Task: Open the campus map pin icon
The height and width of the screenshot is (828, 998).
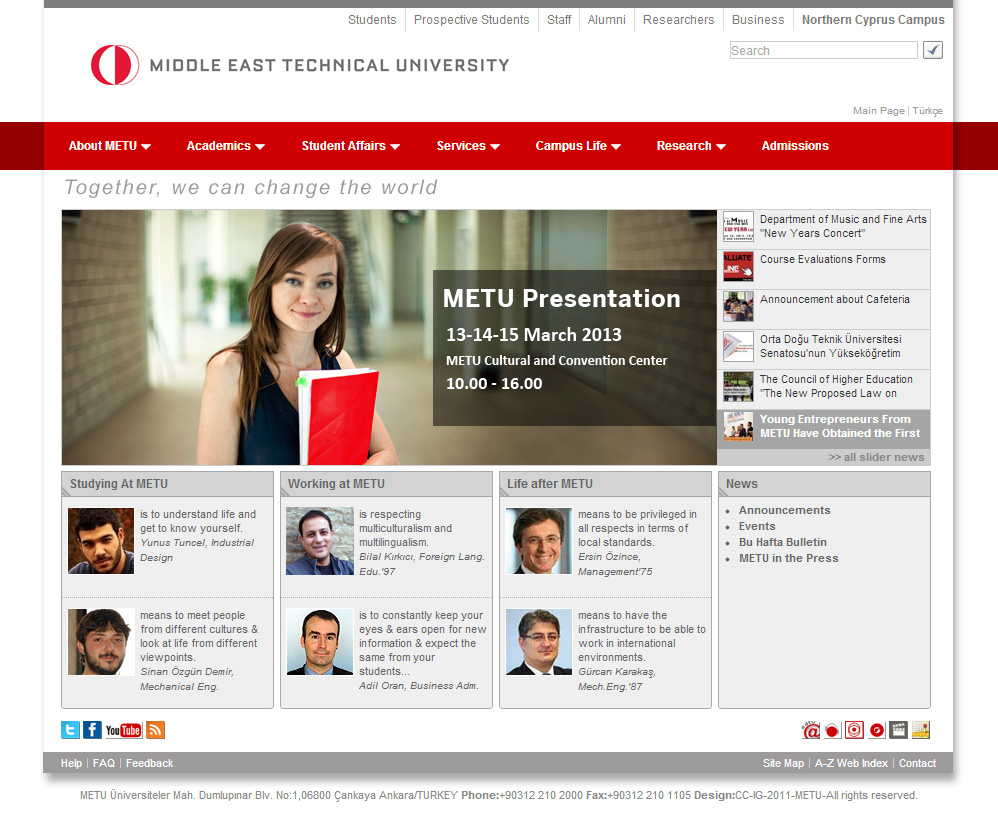Action: pyautogui.click(x=921, y=730)
